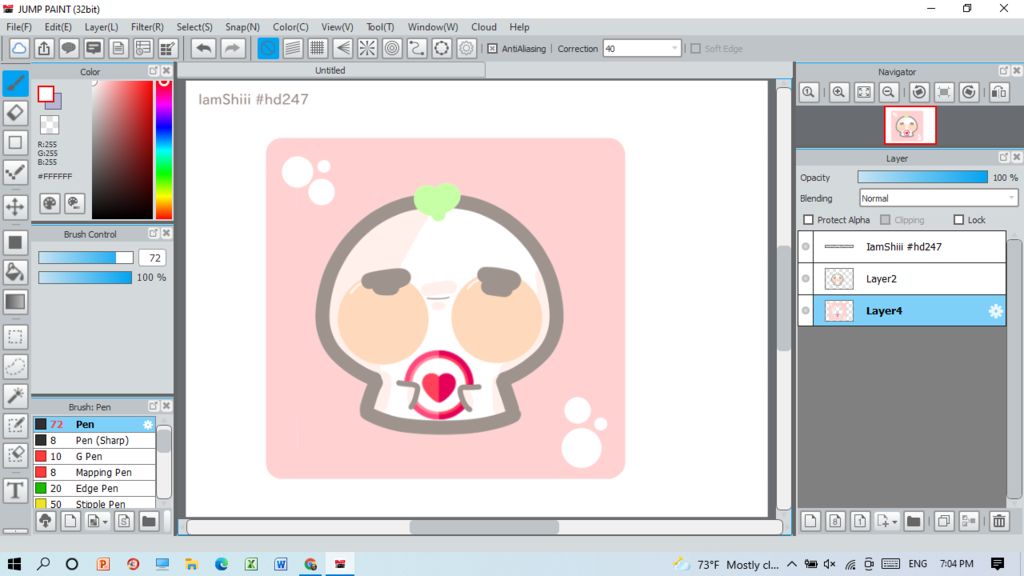The image size is (1024, 576).
Task: Pick the Bucket fill tool
Action: point(16,272)
